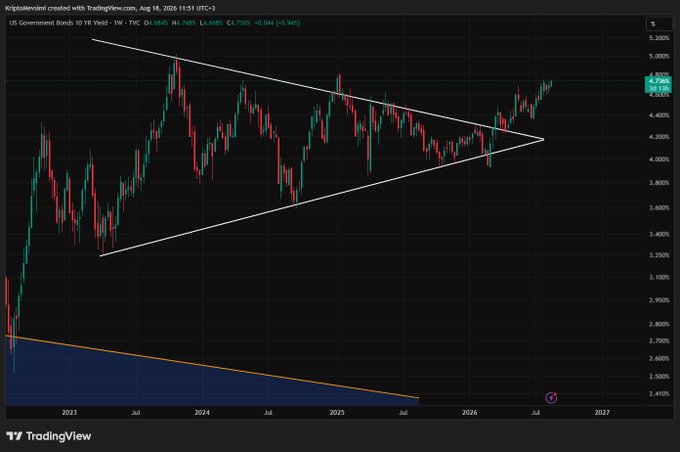Click the TradingView logo
Viewport: 680px width, 452px height.
(x=49, y=436)
